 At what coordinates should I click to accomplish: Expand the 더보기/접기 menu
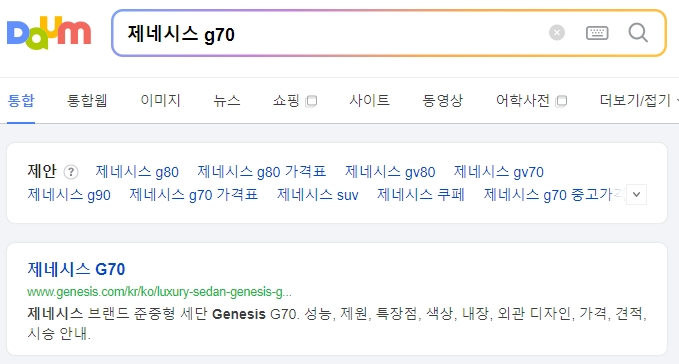(x=638, y=100)
